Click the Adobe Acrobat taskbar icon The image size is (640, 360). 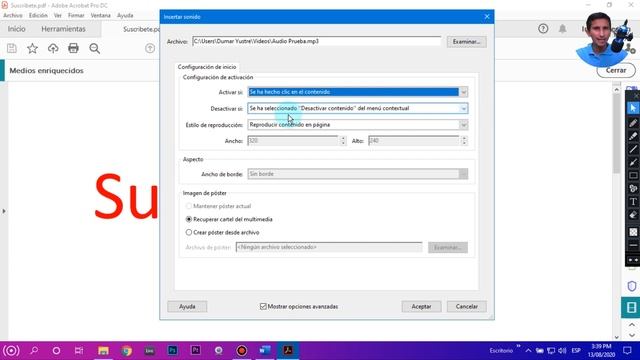pos(288,350)
